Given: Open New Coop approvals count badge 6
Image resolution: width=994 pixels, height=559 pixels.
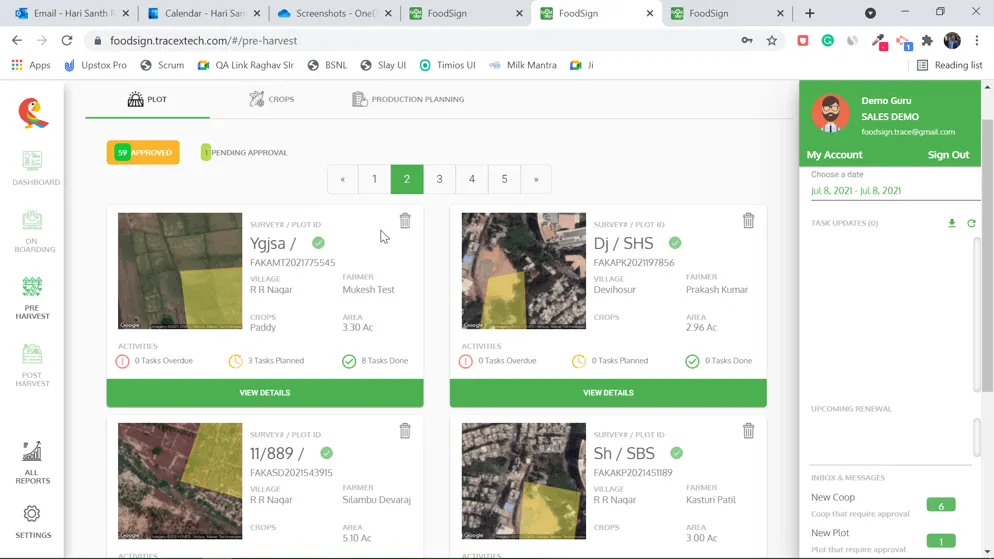Looking at the screenshot, I should click(941, 505).
